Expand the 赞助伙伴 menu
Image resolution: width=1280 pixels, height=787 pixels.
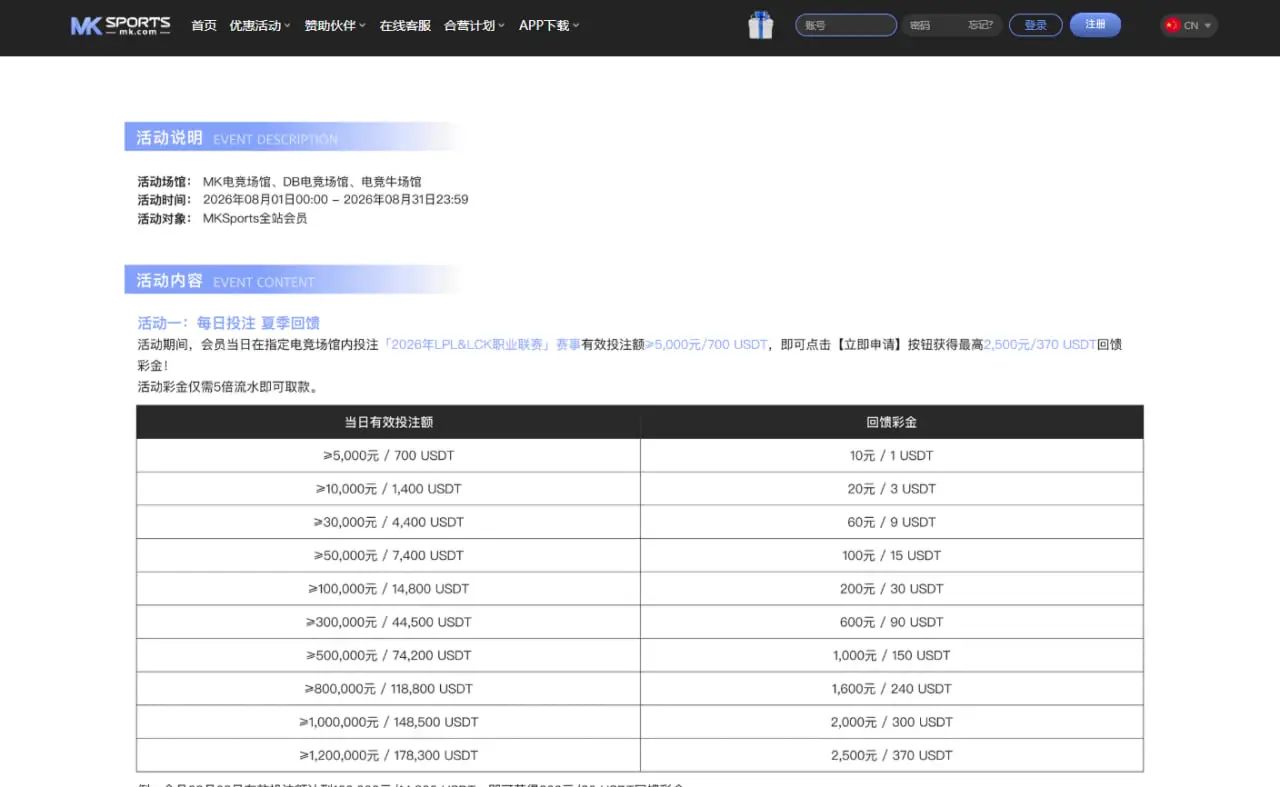335,25
